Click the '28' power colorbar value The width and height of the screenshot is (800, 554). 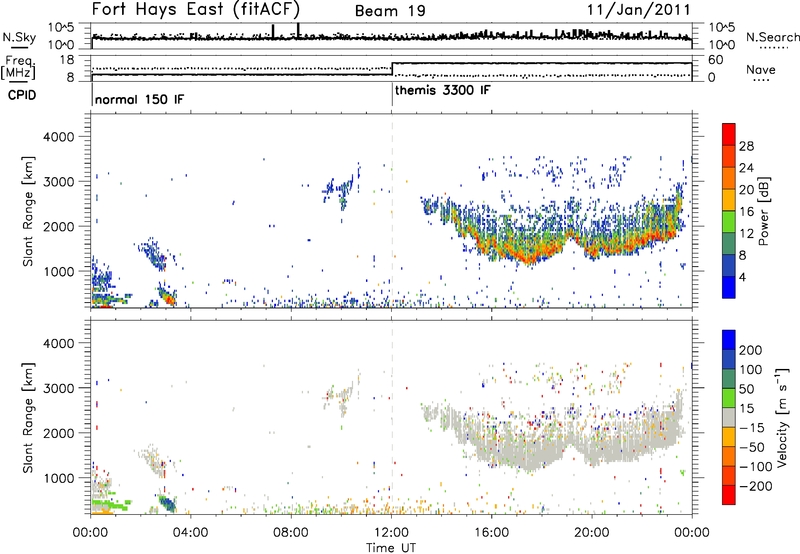click(746, 146)
